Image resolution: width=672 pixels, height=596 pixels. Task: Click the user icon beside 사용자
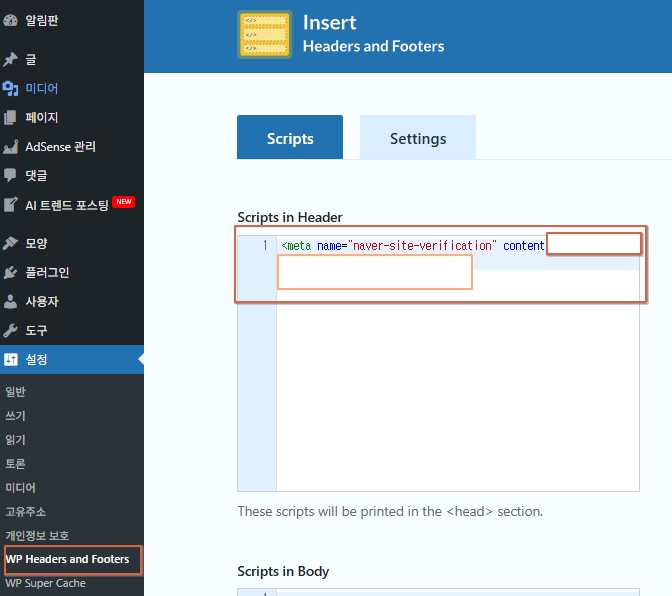pyautogui.click(x=11, y=301)
